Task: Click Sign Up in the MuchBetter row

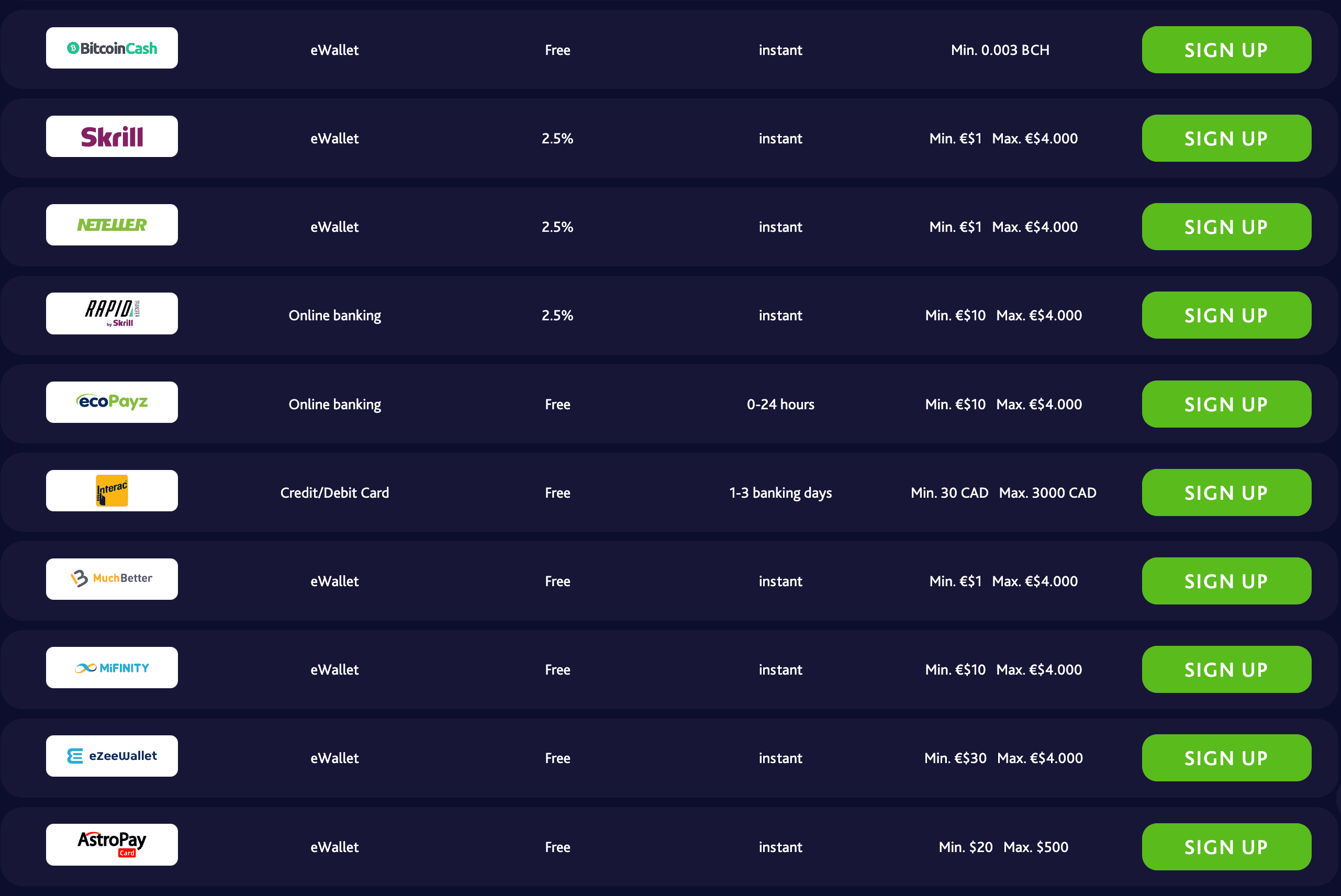Action: click(1226, 581)
